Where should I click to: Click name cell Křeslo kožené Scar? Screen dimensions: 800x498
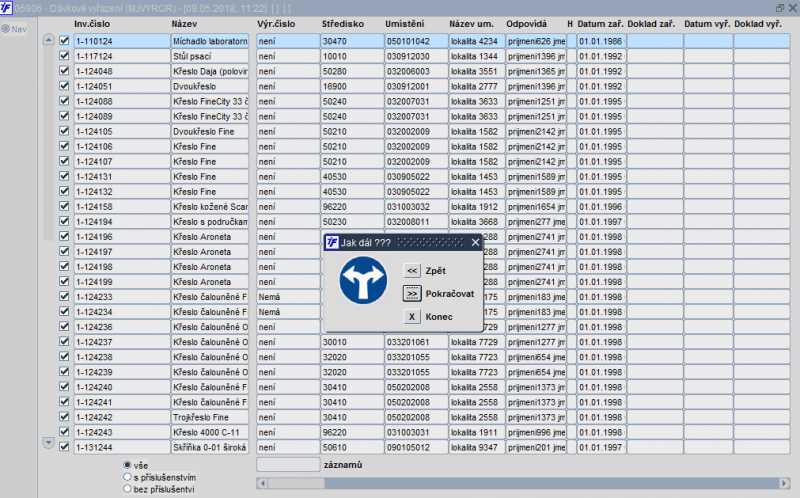coord(210,207)
